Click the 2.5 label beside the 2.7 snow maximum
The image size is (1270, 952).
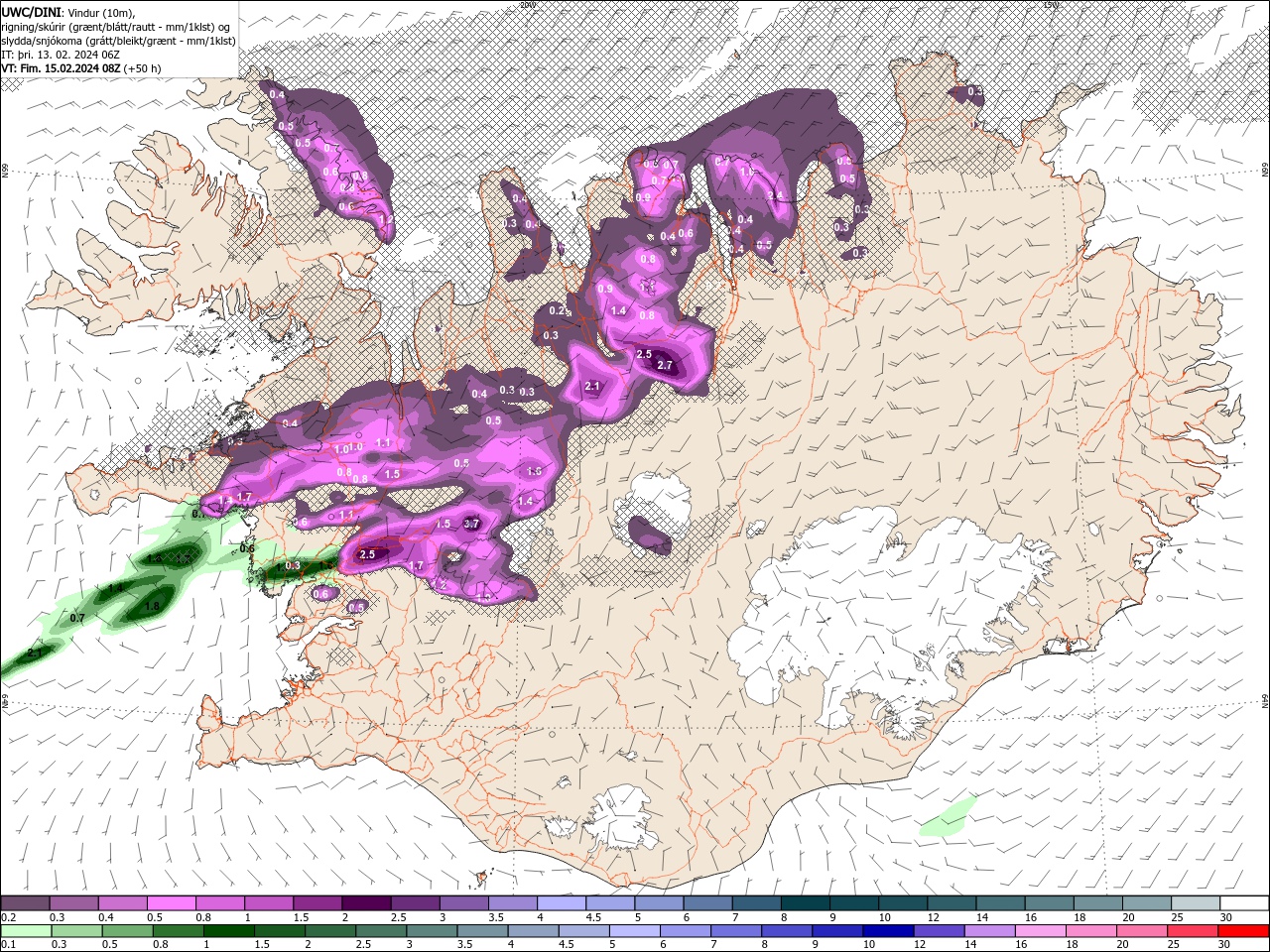point(643,354)
